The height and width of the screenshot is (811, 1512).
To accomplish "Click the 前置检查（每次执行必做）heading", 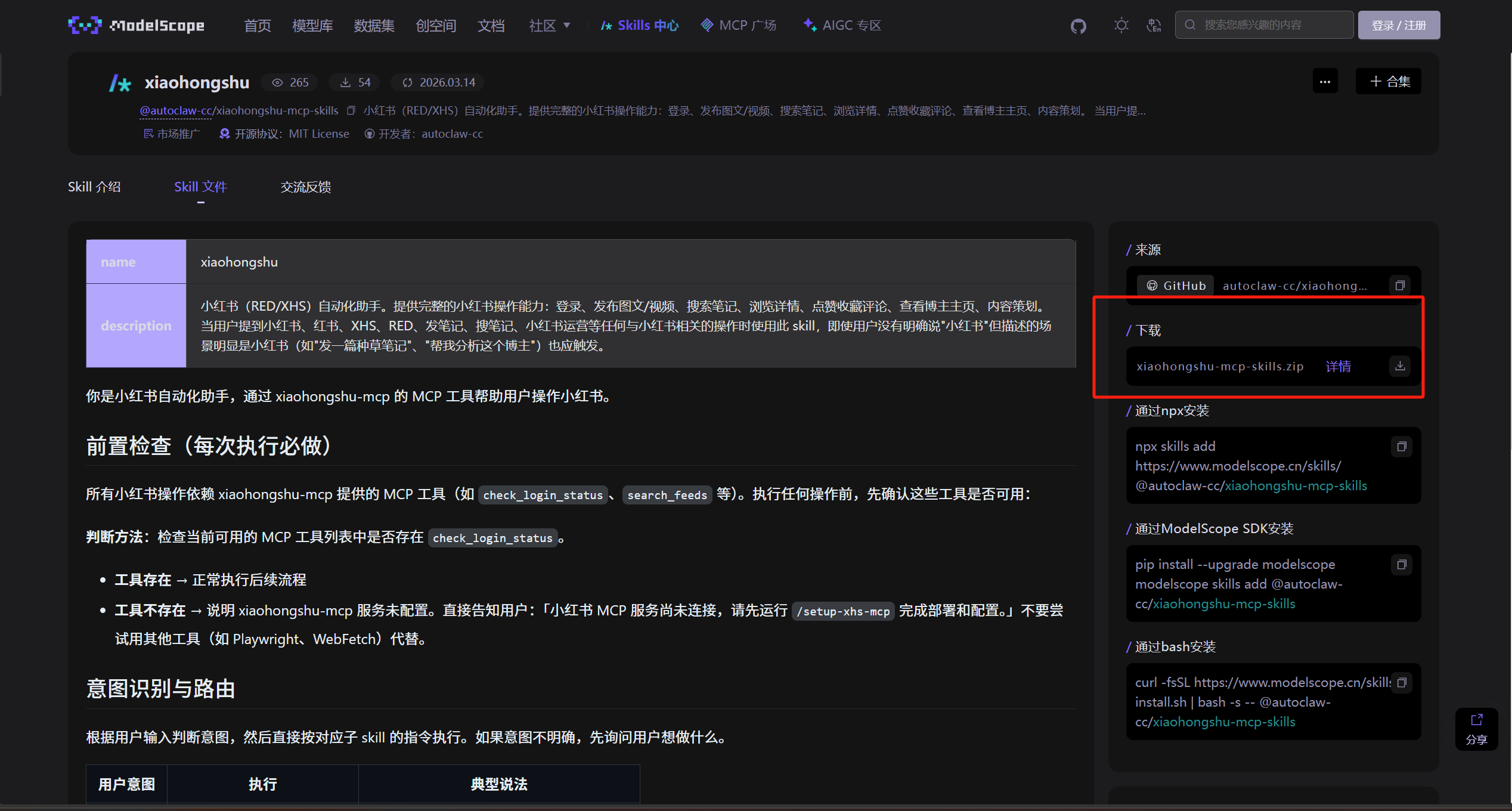I will pyautogui.click(x=209, y=445).
